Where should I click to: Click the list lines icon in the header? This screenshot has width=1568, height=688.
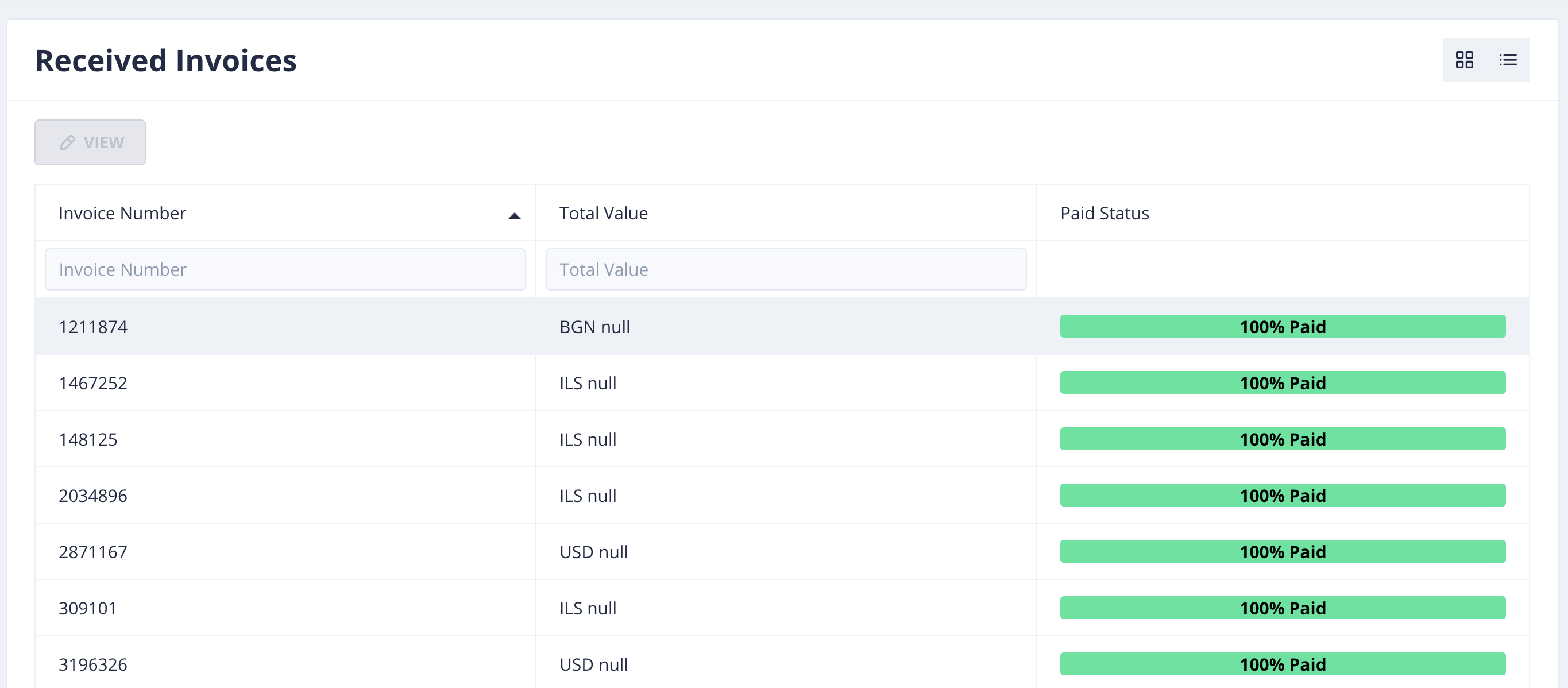(x=1508, y=60)
